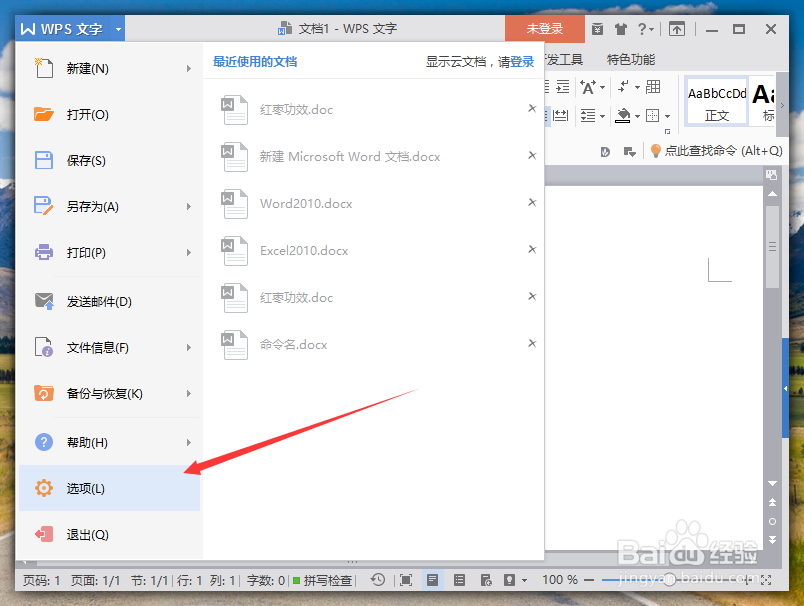Expand the 帮助(H) submenu arrow
The height and width of the screenshot is (606, 804).
(189, 442)
